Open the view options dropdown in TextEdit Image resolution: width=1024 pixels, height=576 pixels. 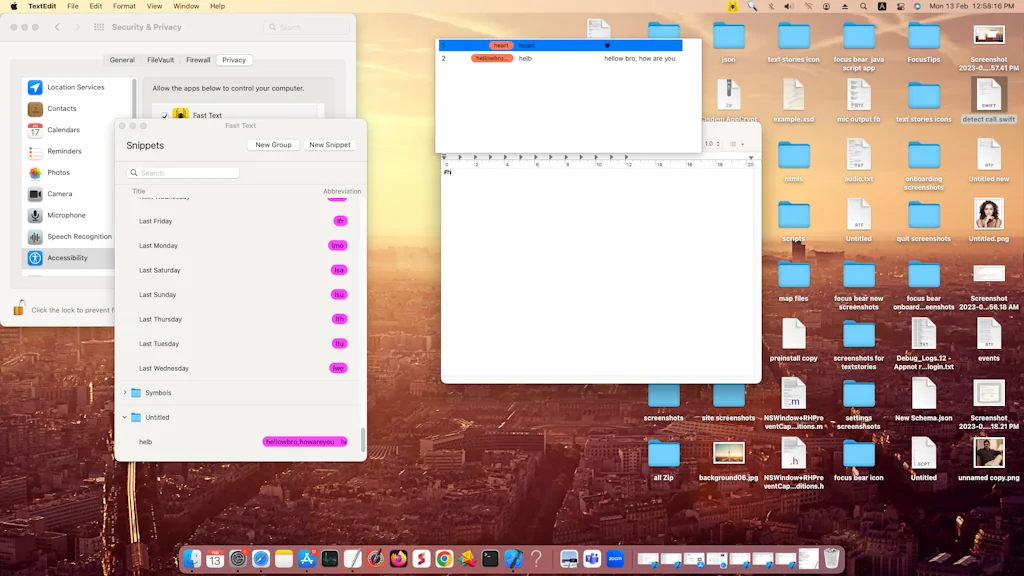pyautogui.click(x=736, y=143)
